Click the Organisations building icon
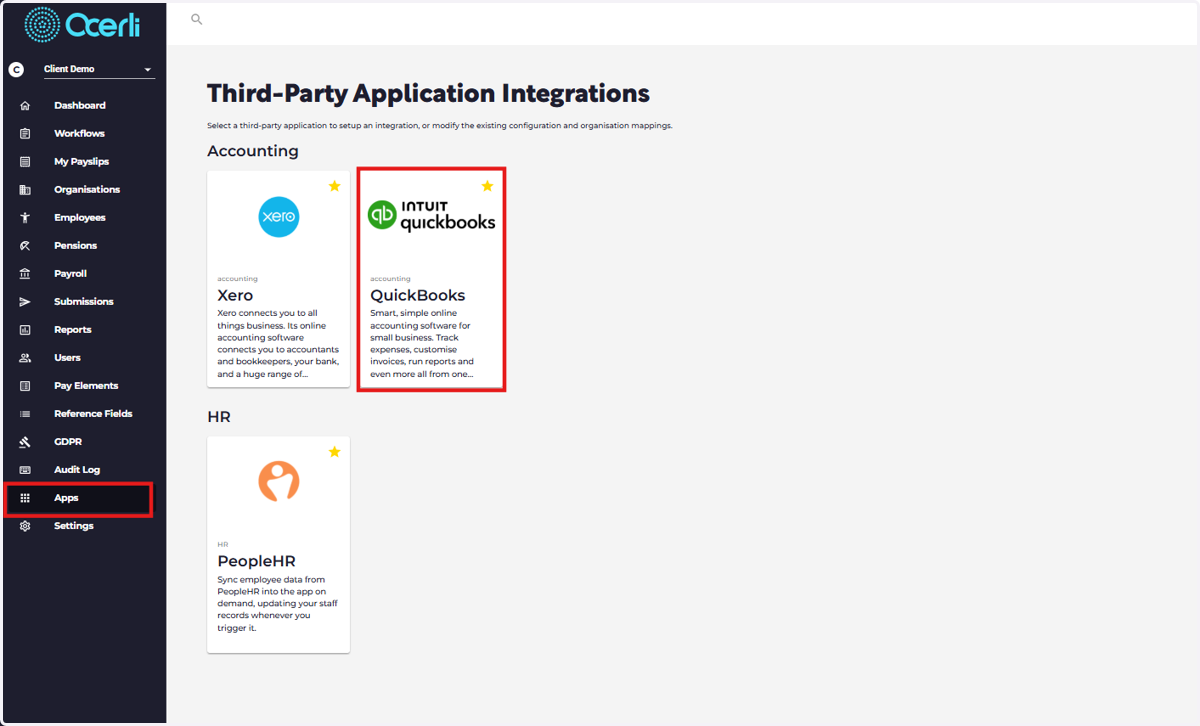This screenshot has width=1200, height=726. tap(25, 190)
